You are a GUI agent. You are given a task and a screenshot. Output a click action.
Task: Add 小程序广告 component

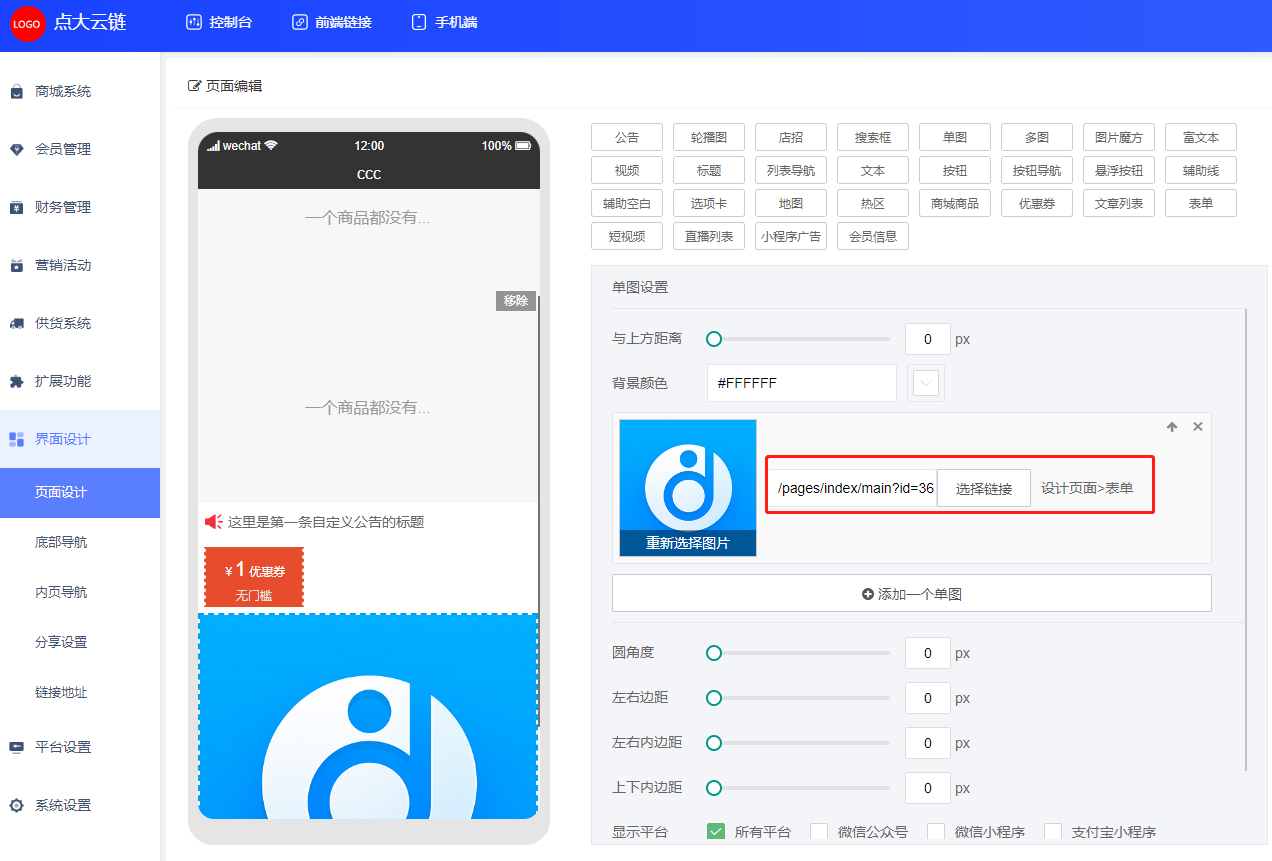click(x=791, y=236)
